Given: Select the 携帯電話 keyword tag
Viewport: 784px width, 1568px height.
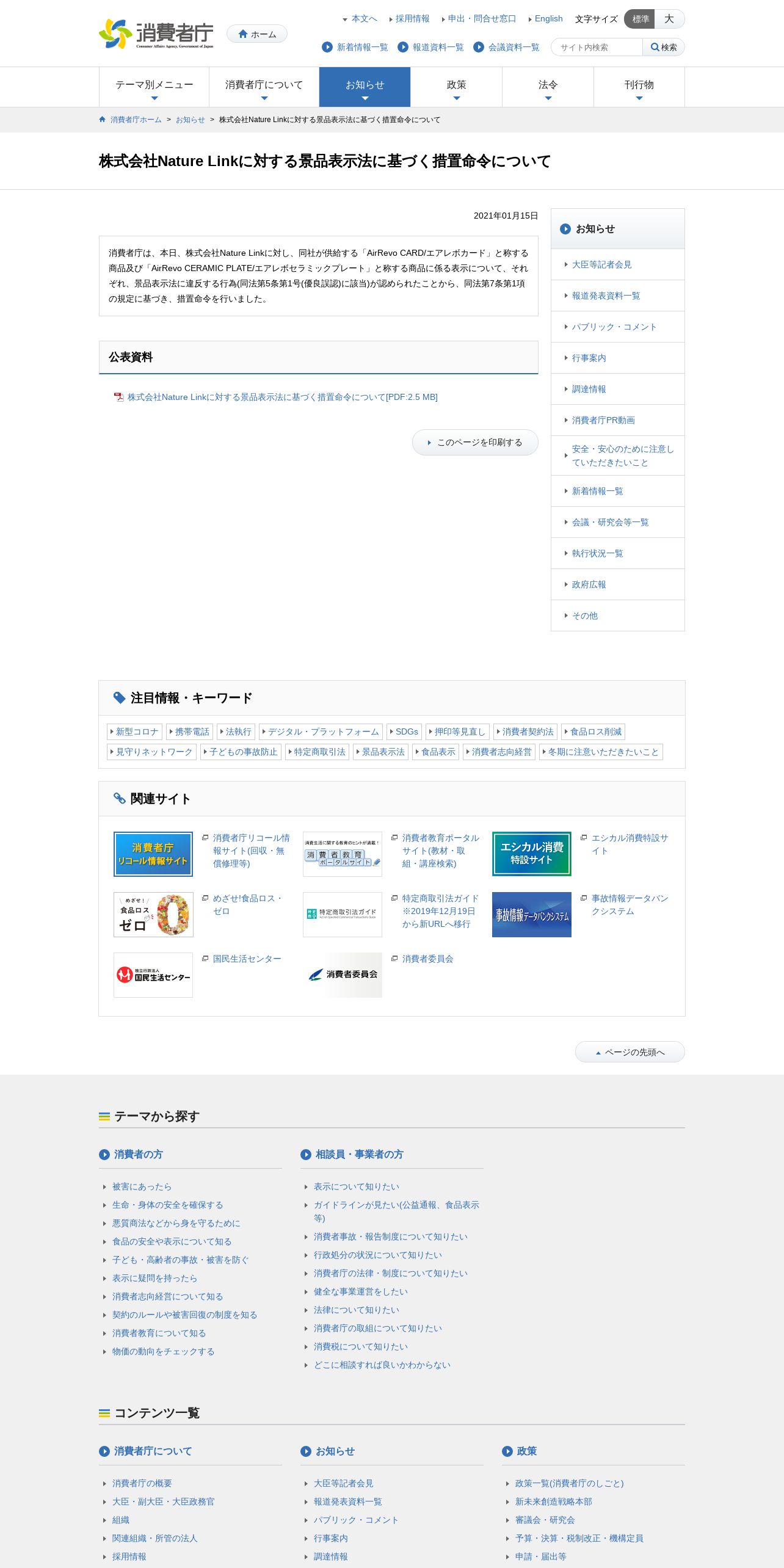Looking at the screenshot, I should [x=190, y=731].
